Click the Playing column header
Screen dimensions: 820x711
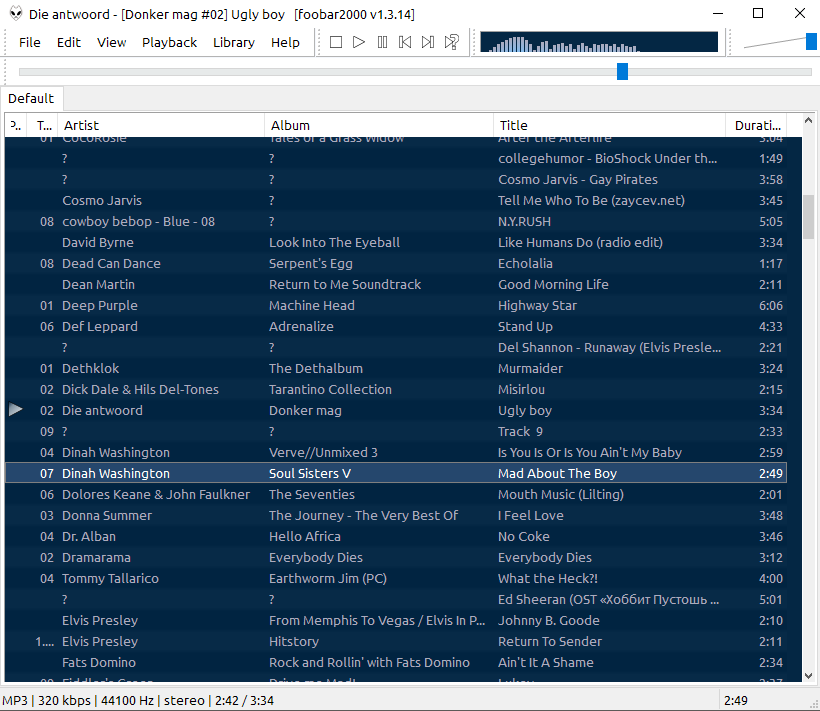point(17,125)
